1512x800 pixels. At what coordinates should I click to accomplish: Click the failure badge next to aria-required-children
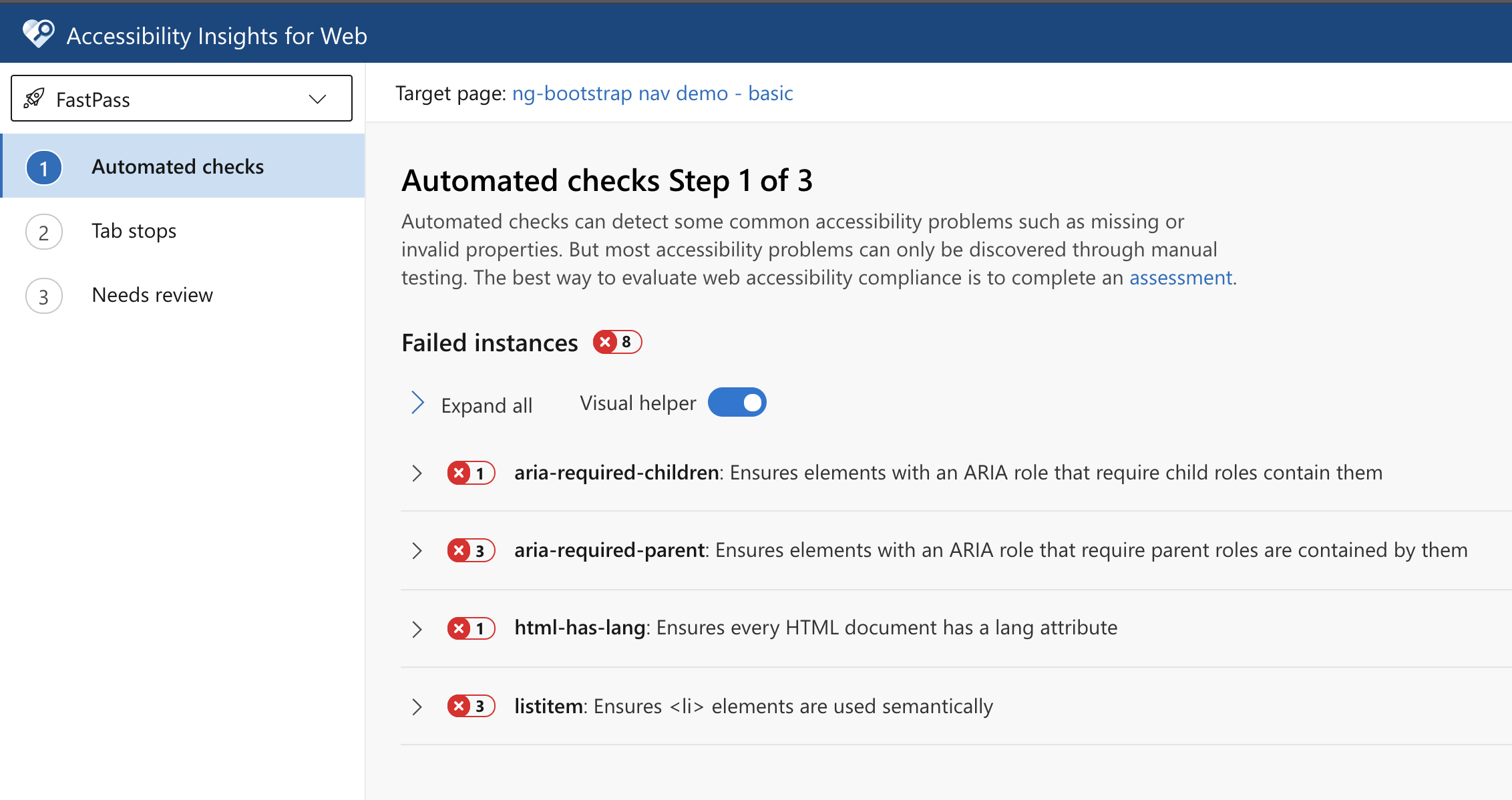[471, 473]
